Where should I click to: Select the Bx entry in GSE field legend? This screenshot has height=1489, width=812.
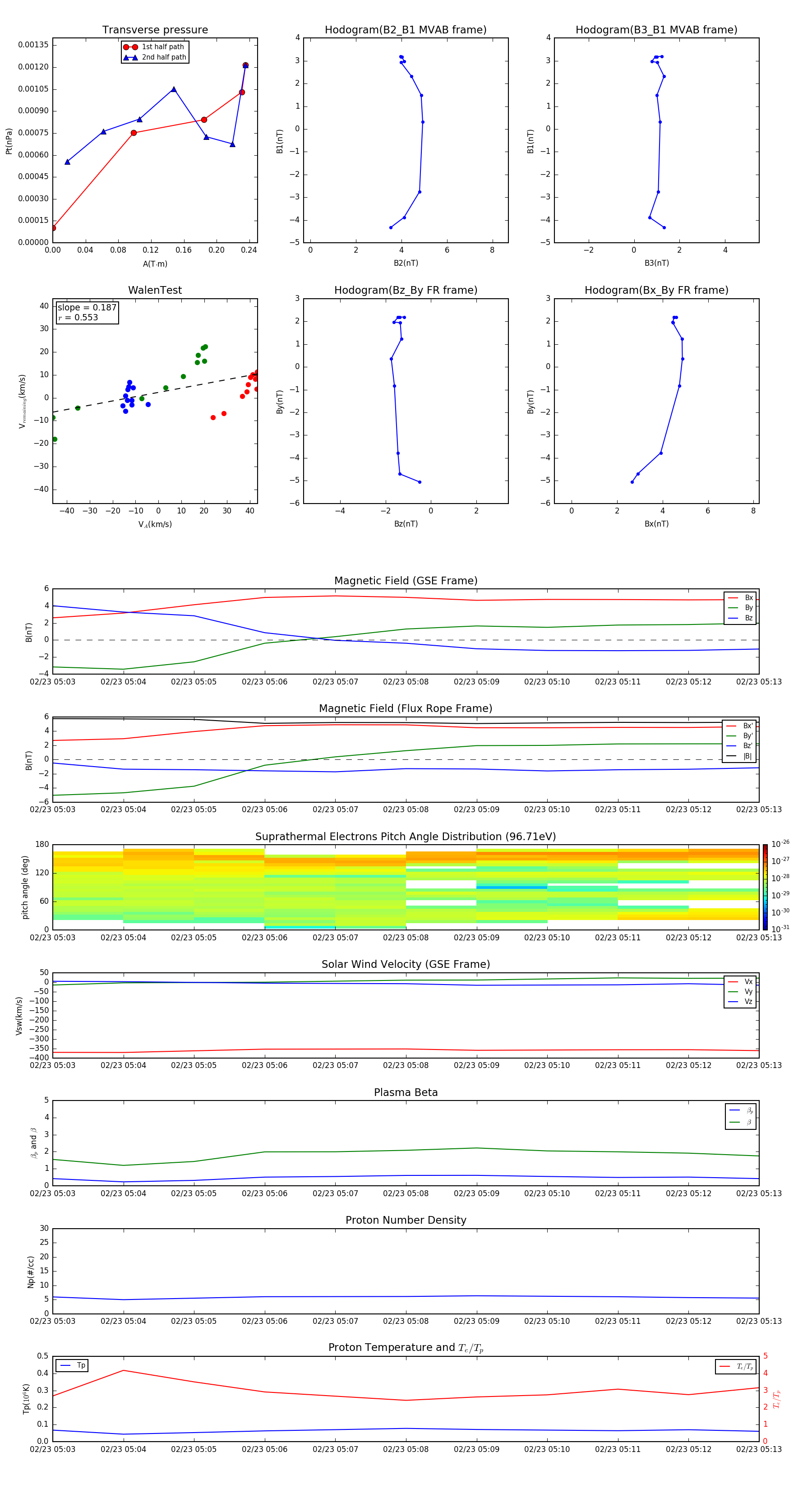[740, 598]
